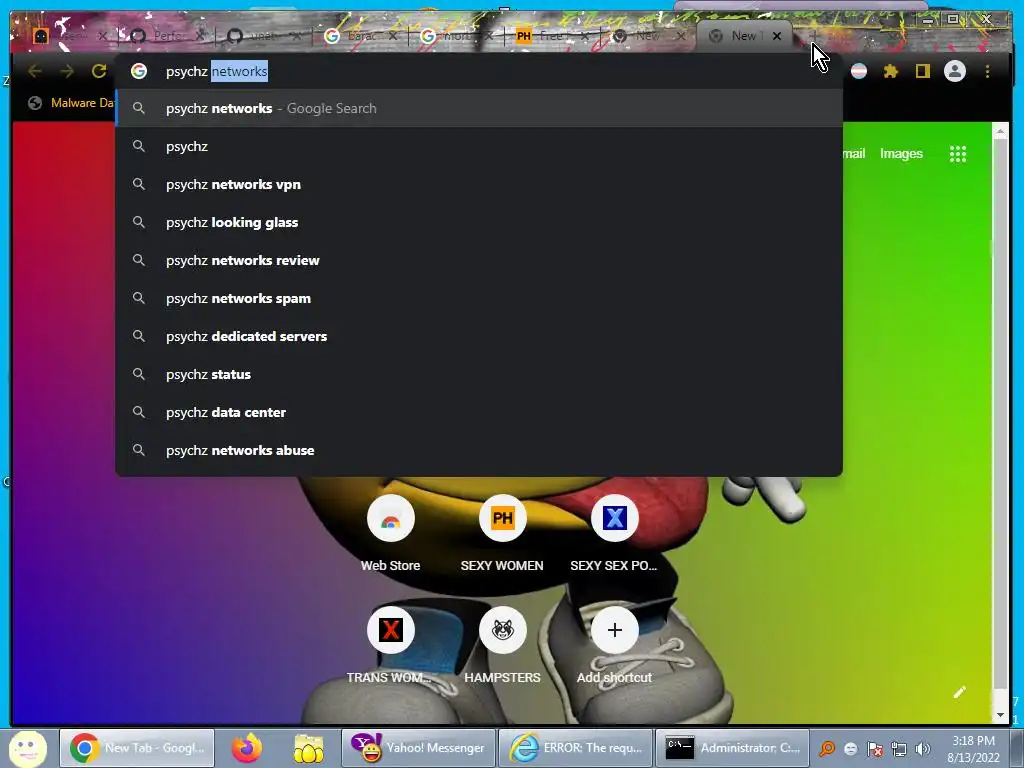Click the Action Center flag tray icon
The height and width of the screenshot is (768, 1024).
[x=875, y=749]
